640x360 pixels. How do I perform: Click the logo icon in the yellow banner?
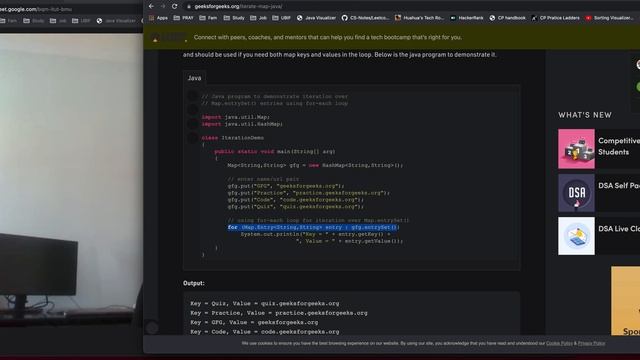click(156, 39)
